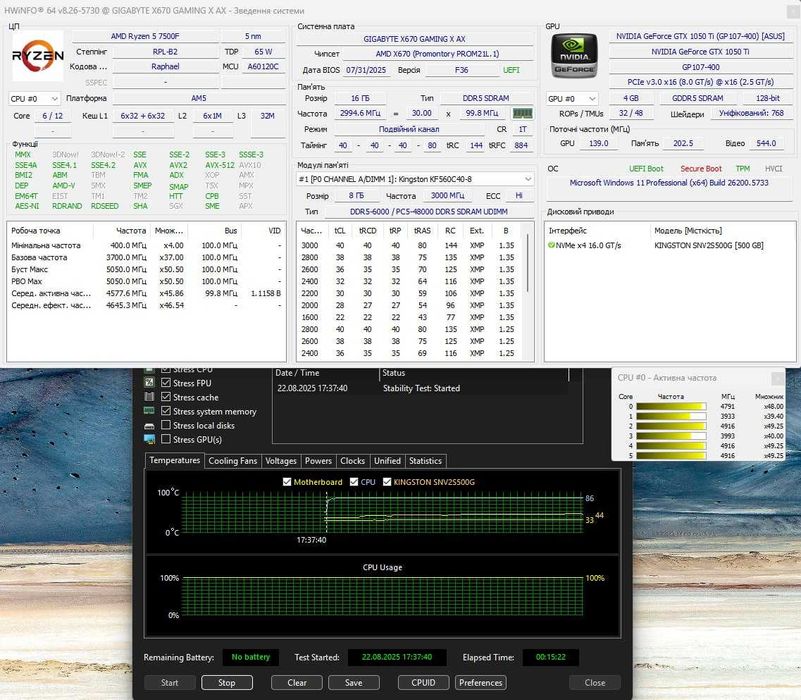Enable the Stress GPU(s) checkbox
801x700 pixels.
pos(166,439)
